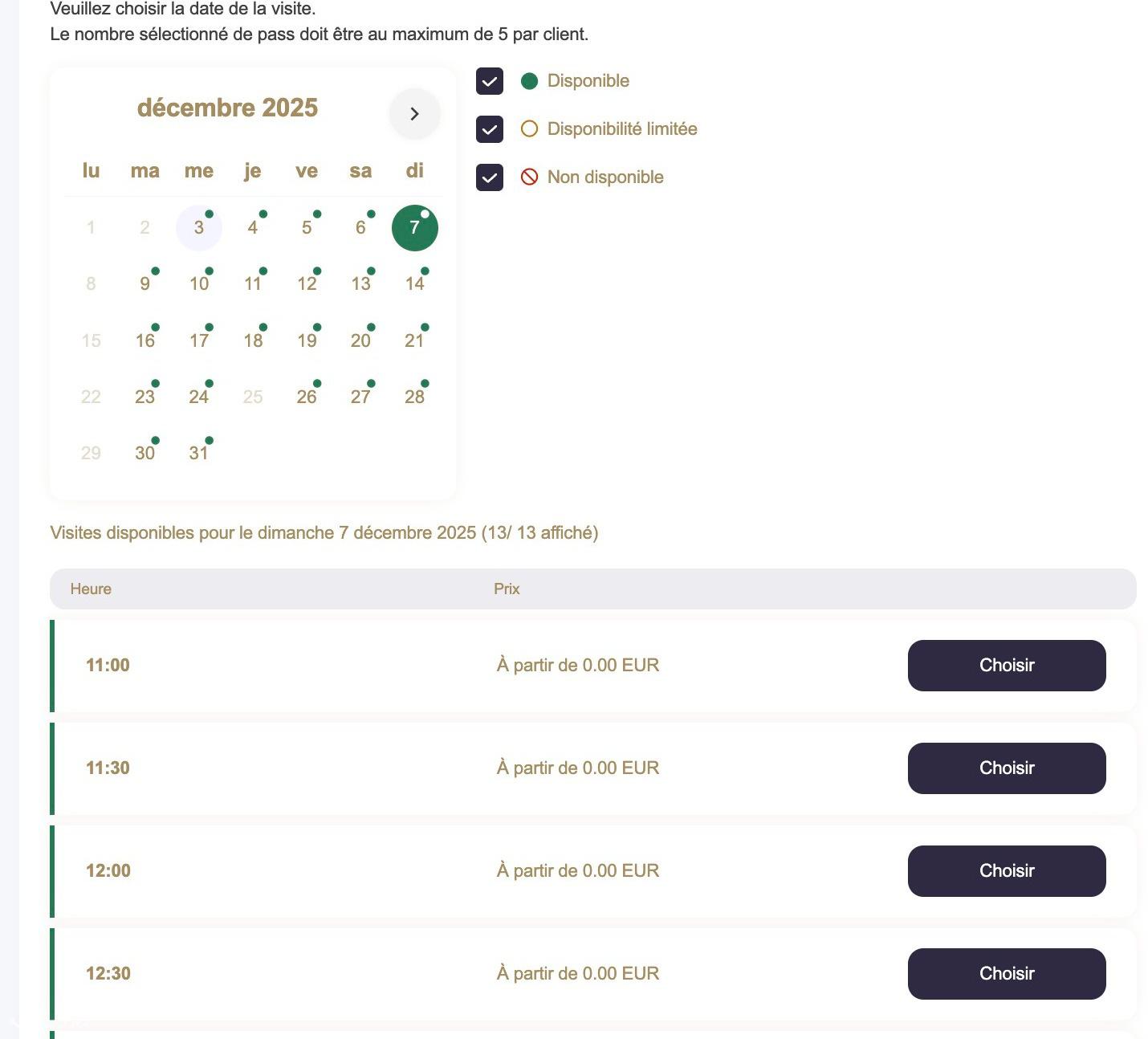Click Choisir for the 11:30 slot
The height and width of the screenshot is (1039, 1148).
tap(1006, 768)
